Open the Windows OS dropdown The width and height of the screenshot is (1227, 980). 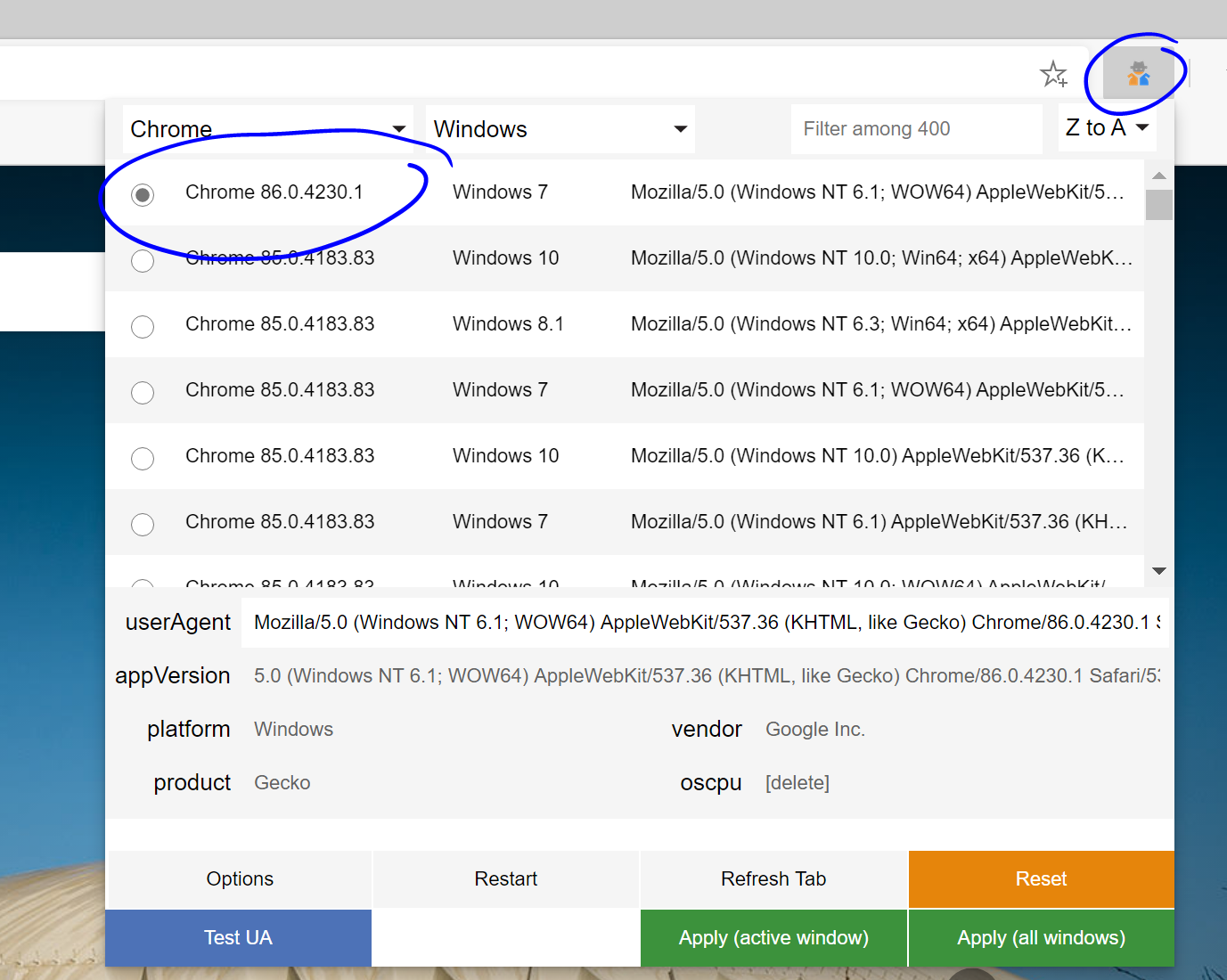[560, 129]
